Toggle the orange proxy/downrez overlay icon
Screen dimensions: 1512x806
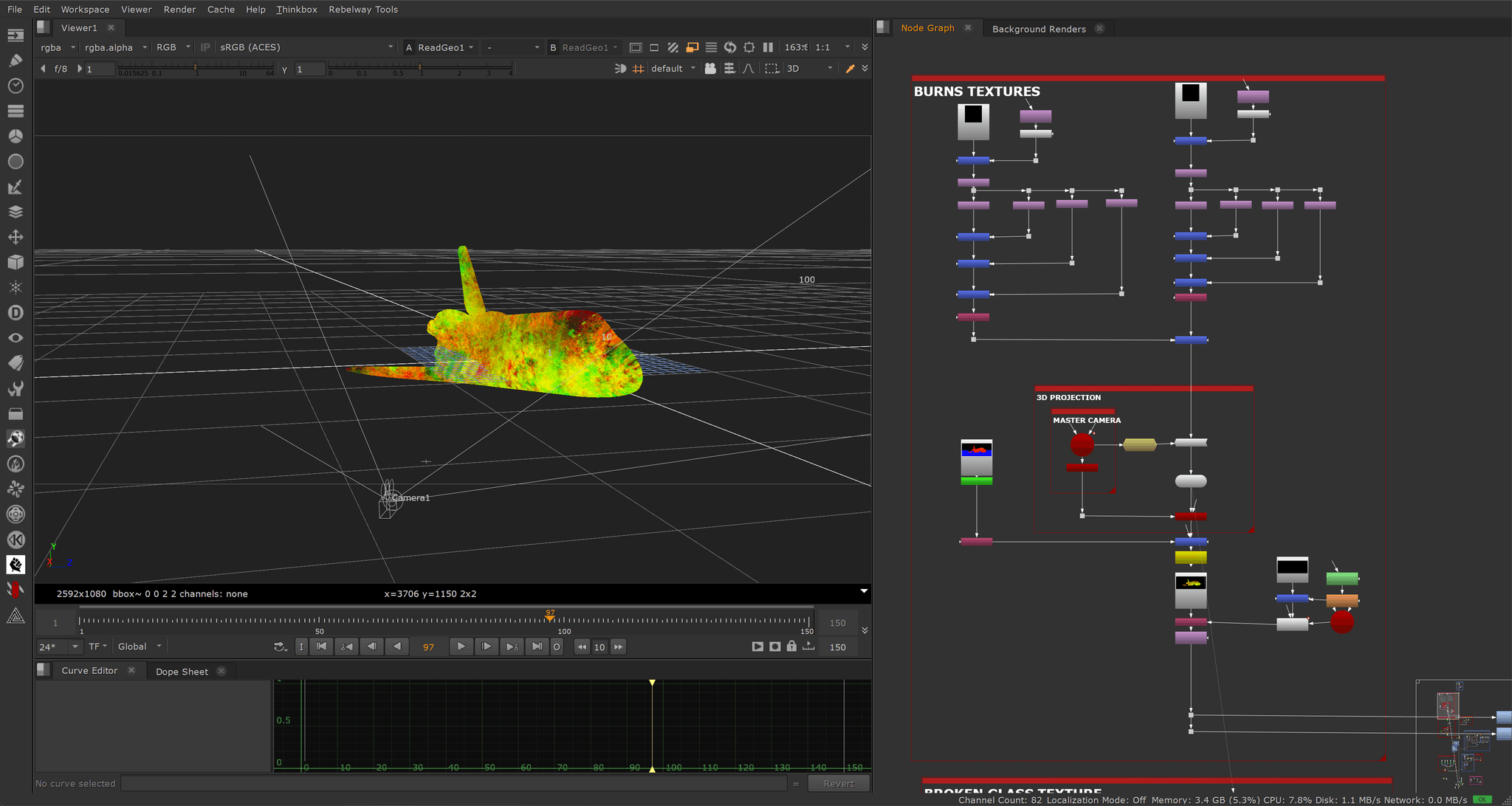coord(692,47)
